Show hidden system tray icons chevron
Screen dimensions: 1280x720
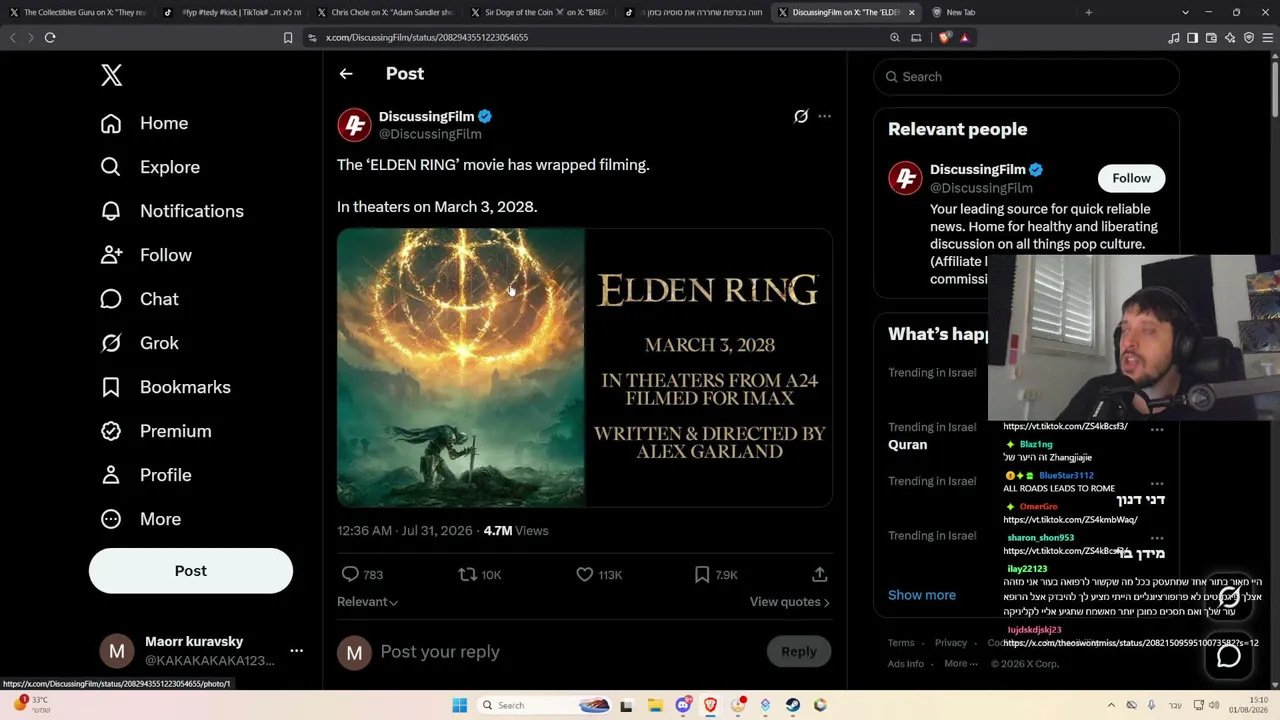pos(1111,705)
